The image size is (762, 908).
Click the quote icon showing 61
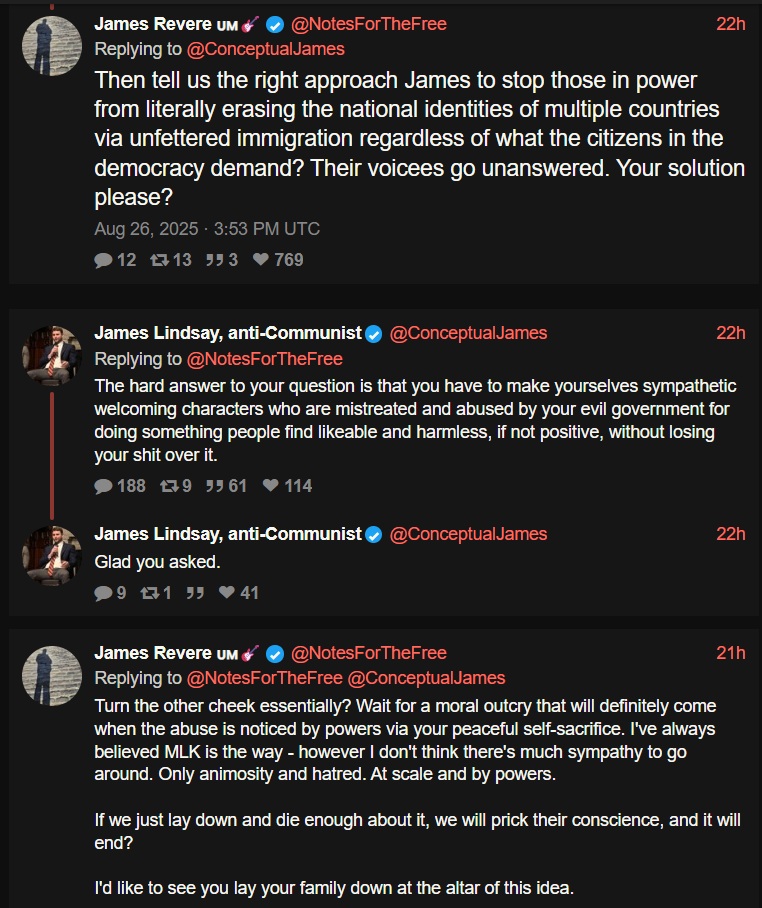tap(213, 486)
